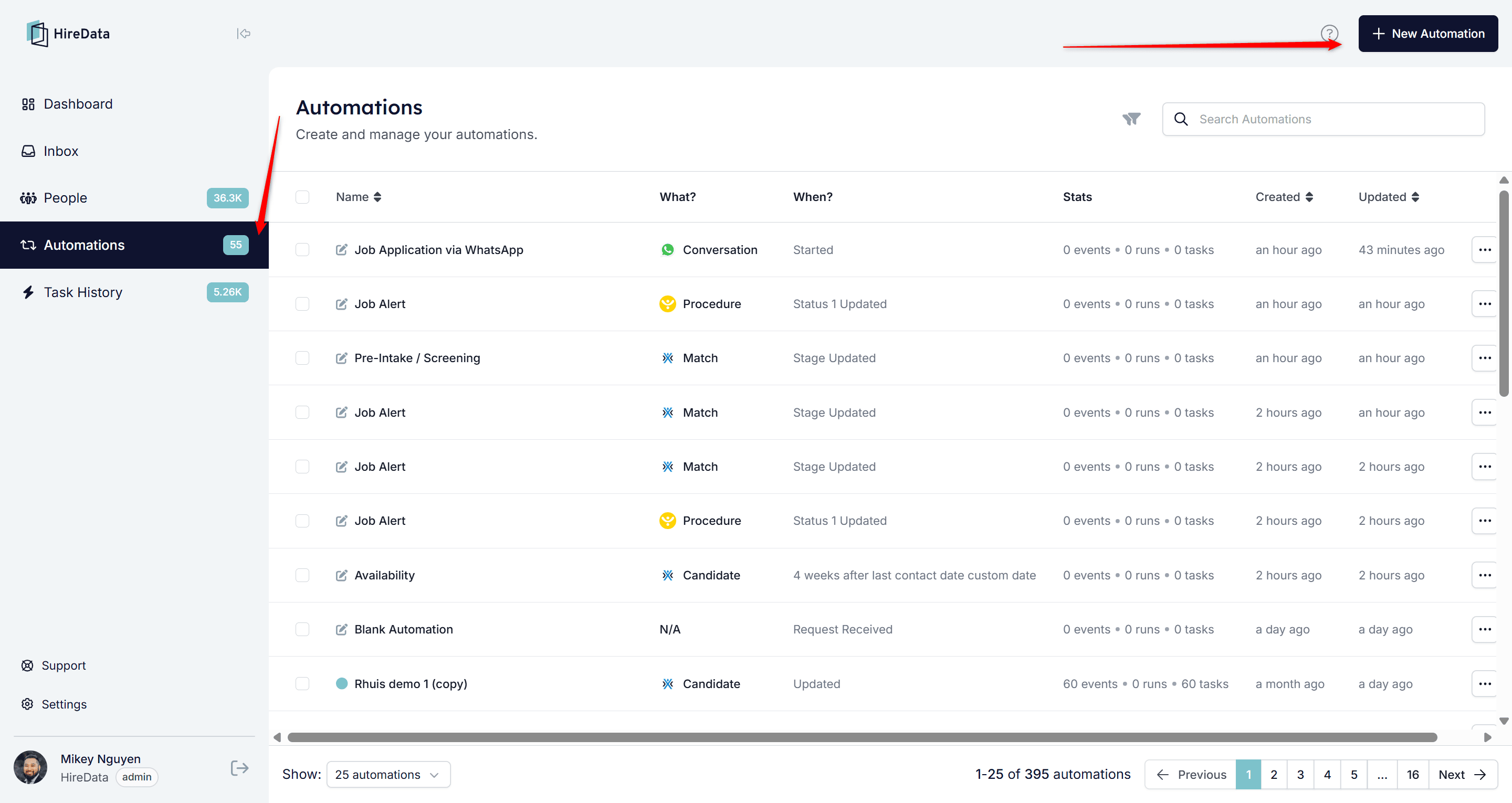Click the Settings gear icon
1512x803 pixels.
click(x=28, y=704)
